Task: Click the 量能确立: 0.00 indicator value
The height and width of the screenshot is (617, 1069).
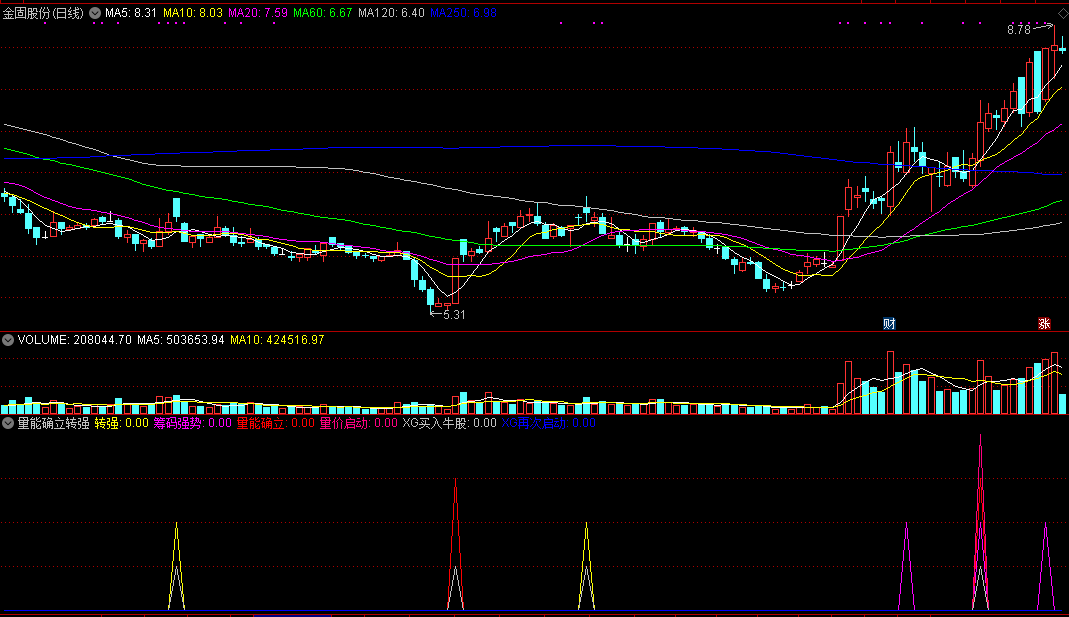Action: 275,423
